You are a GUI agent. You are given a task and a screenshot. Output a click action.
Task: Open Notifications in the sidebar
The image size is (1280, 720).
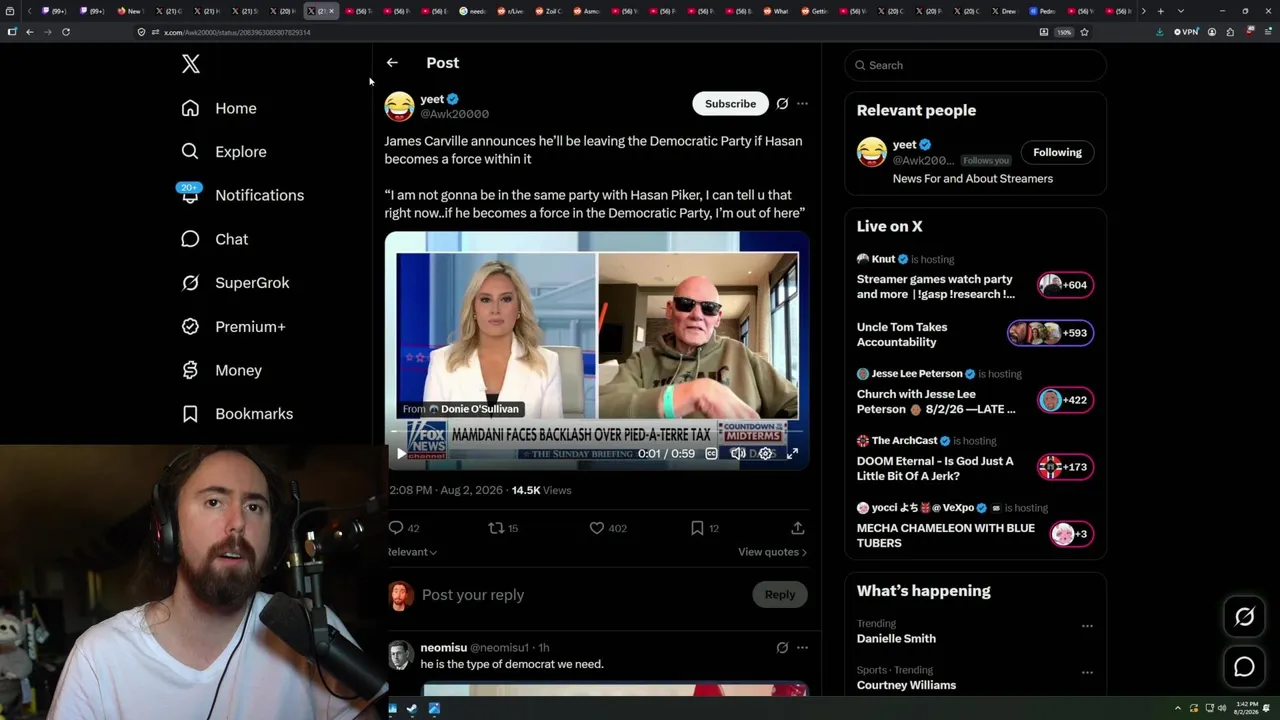pos(242,195)
